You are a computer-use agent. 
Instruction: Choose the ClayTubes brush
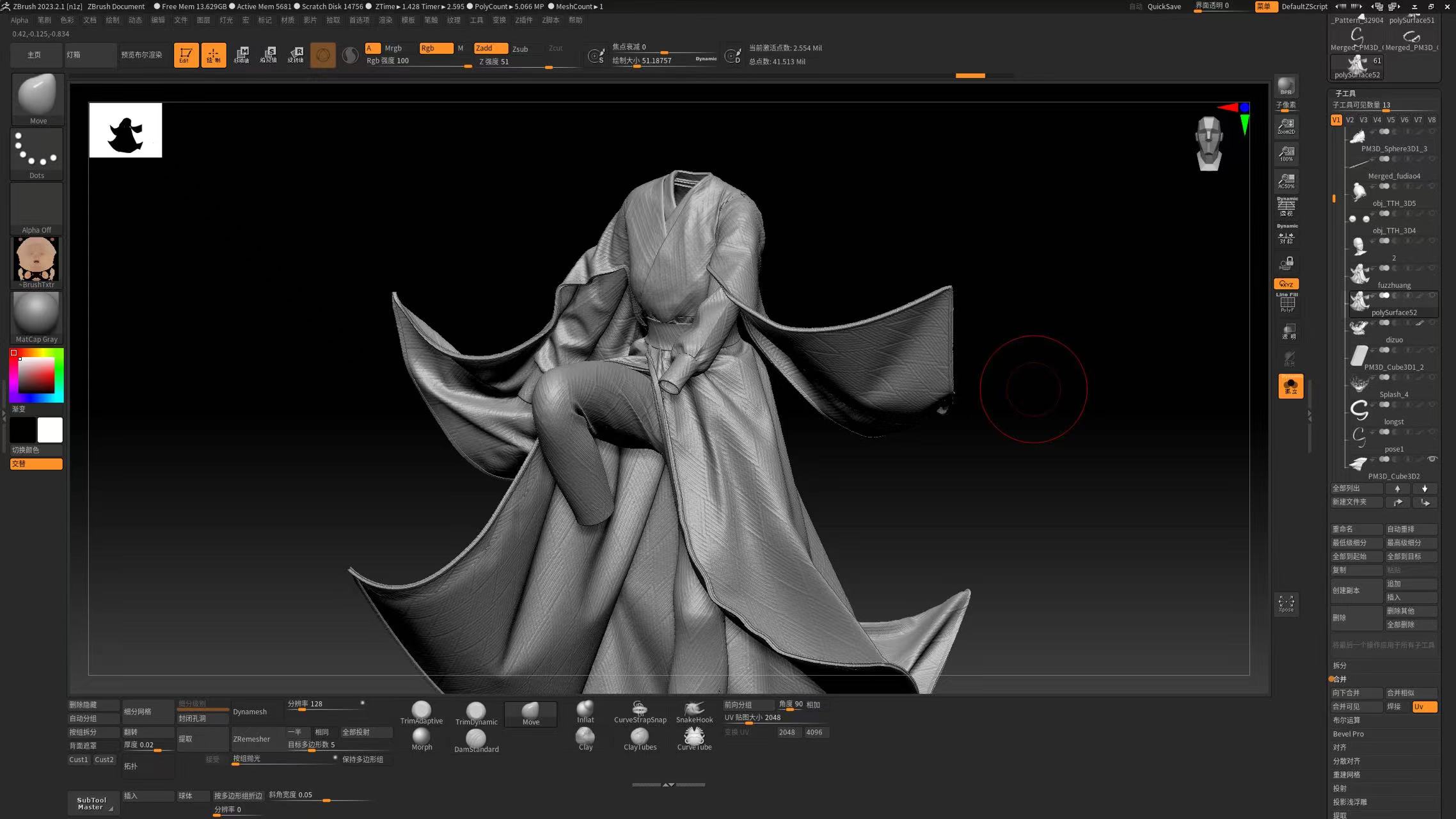pos(640,738)
